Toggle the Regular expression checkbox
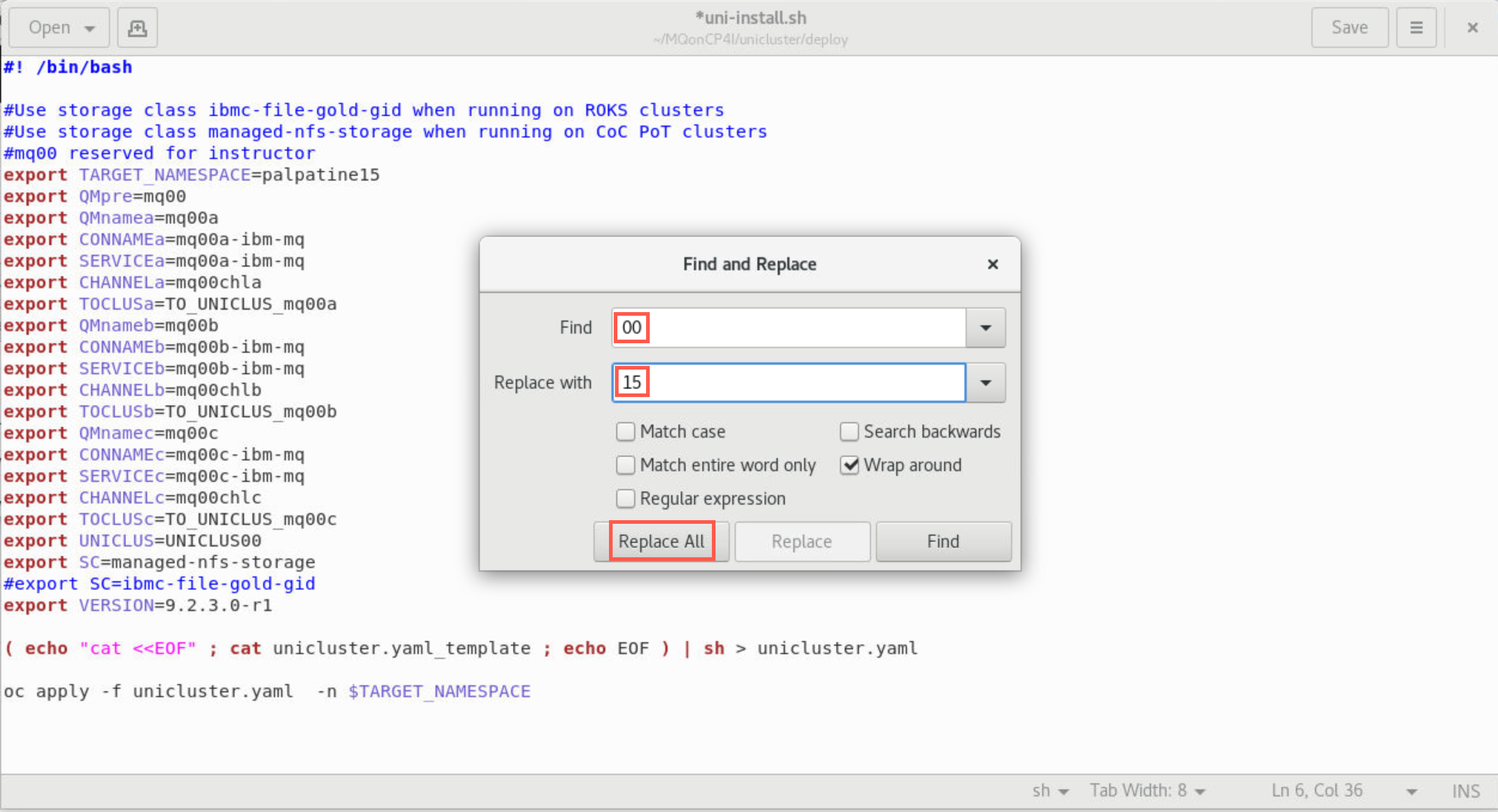Viewport: 1498px width, 812px height. [x=625, y=499]
